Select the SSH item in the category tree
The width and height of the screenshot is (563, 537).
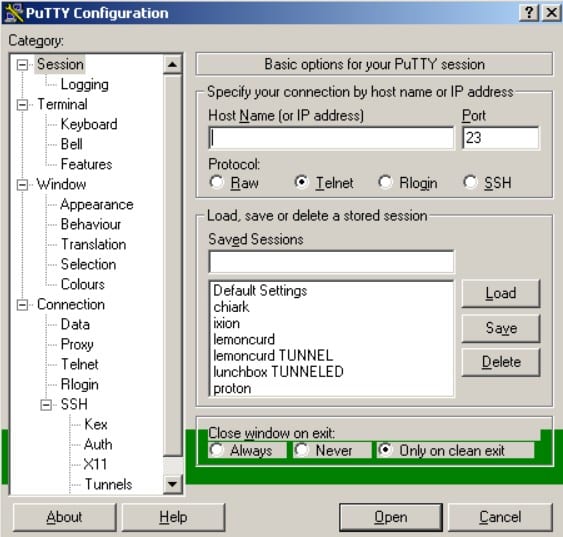pyautogui.click(x=74, y=405)
